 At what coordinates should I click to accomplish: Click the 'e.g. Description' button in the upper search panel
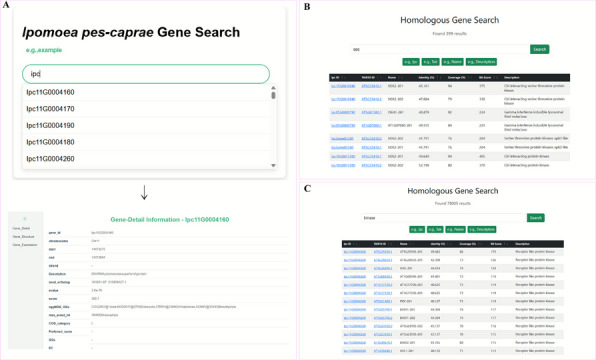click(482, 62)
